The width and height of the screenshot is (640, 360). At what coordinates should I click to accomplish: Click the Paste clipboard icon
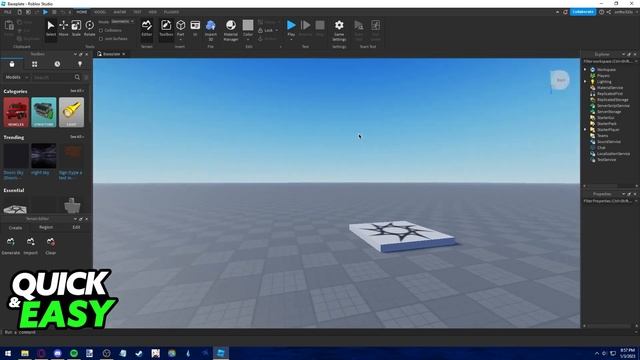point(9,27)
